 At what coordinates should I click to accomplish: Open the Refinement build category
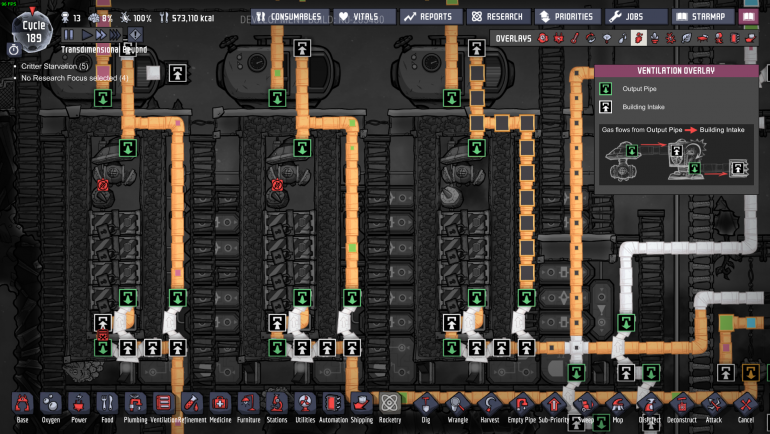click(x=192, y=408)
